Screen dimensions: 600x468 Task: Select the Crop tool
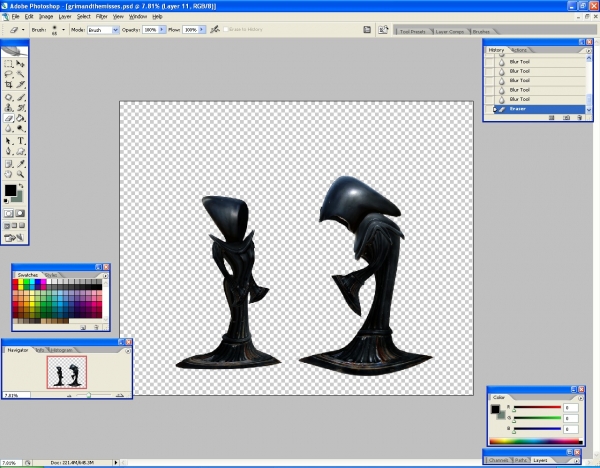click(x=8, y=85)
